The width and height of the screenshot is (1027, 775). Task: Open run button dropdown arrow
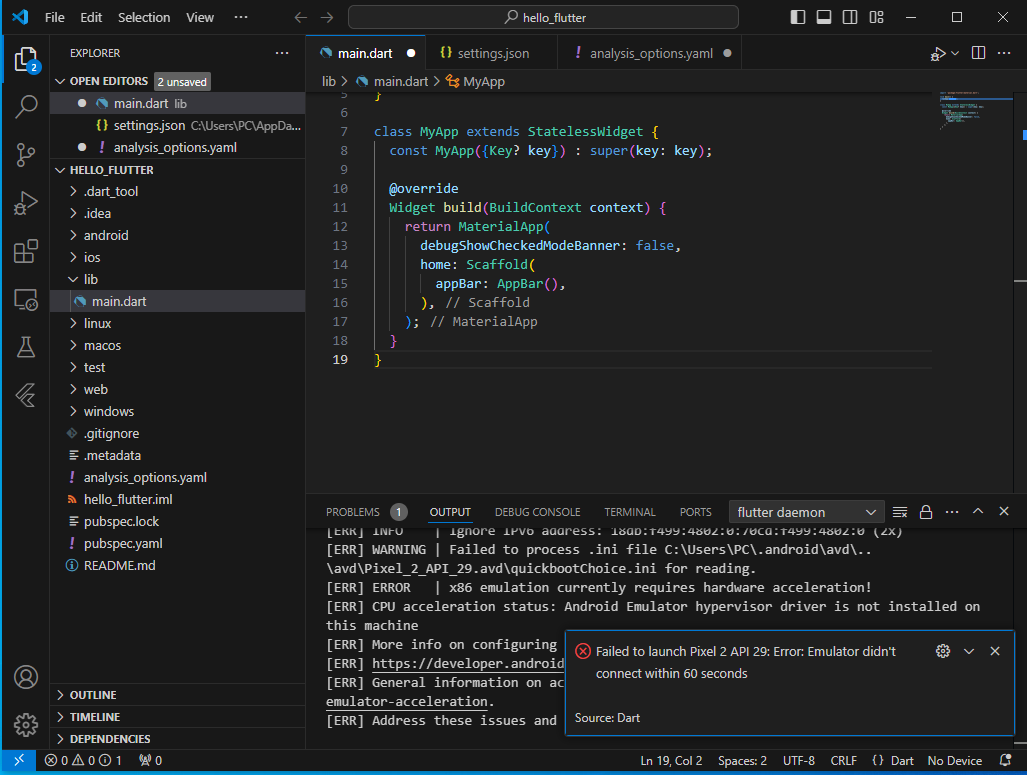(955, 54)
